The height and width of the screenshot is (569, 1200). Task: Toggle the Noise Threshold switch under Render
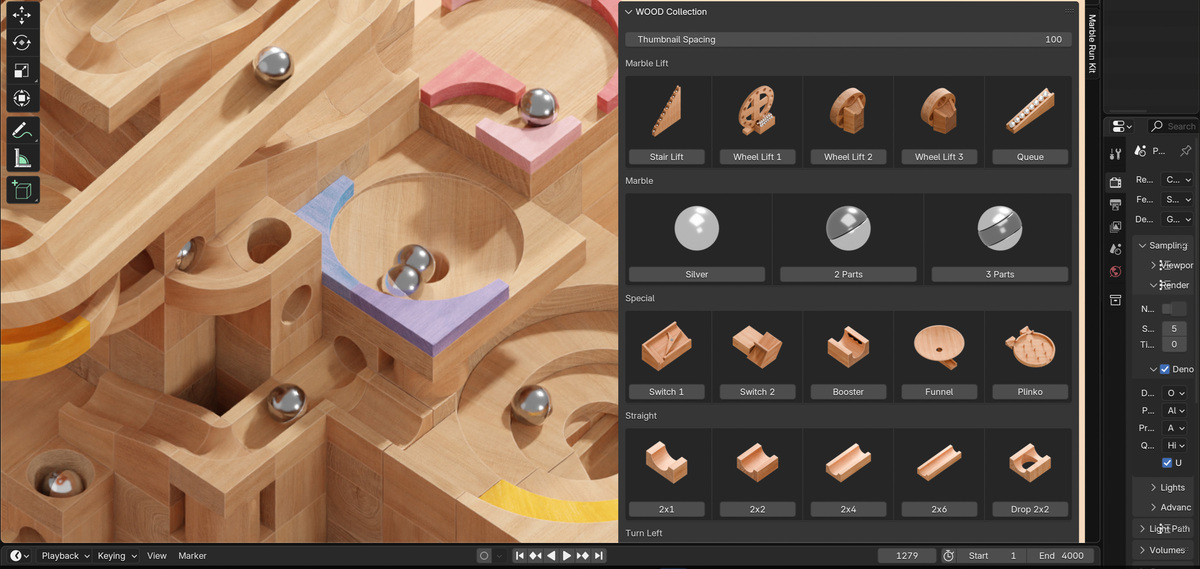point(1173,309)
